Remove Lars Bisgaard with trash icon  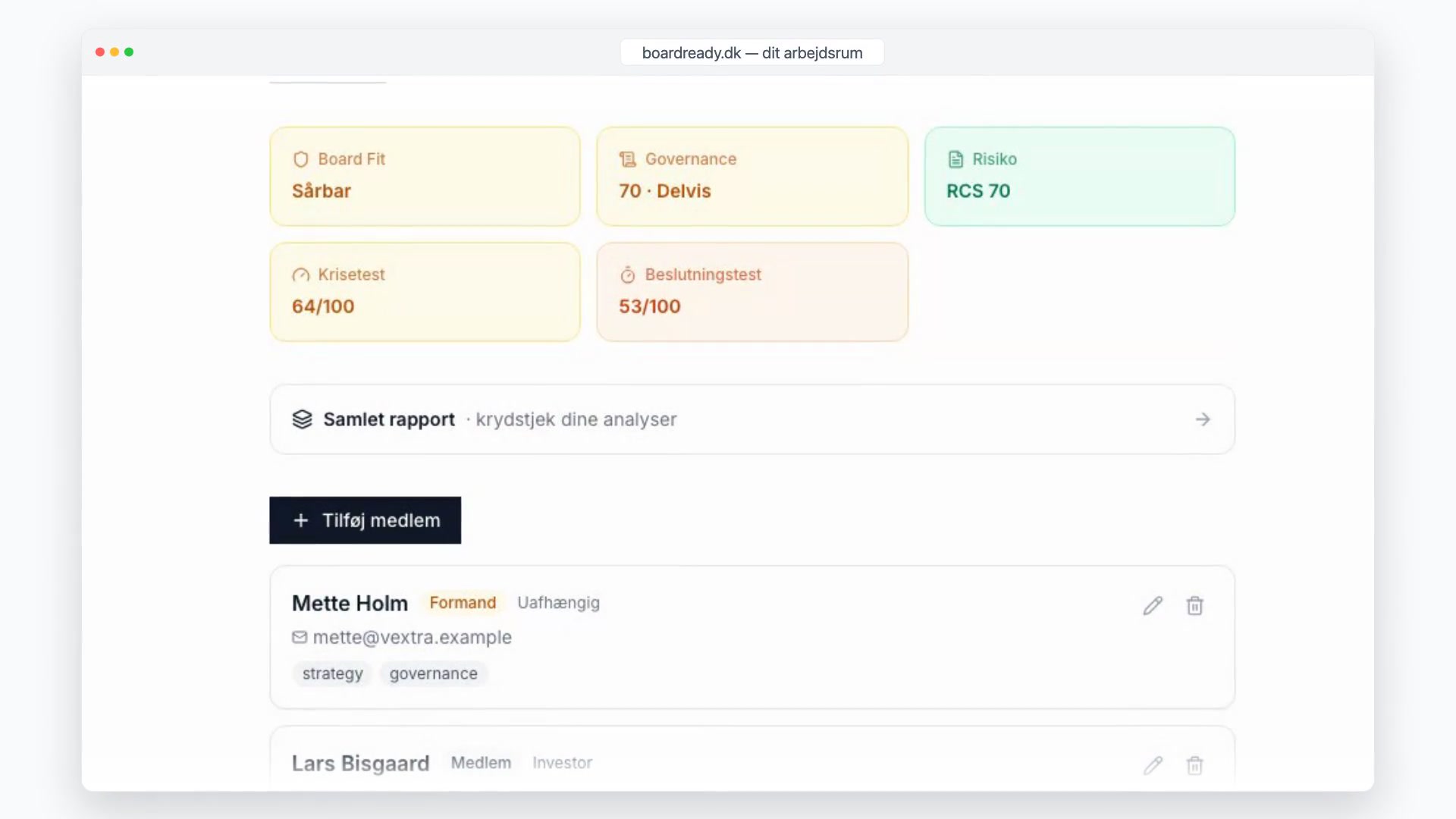coord(1195,765)
